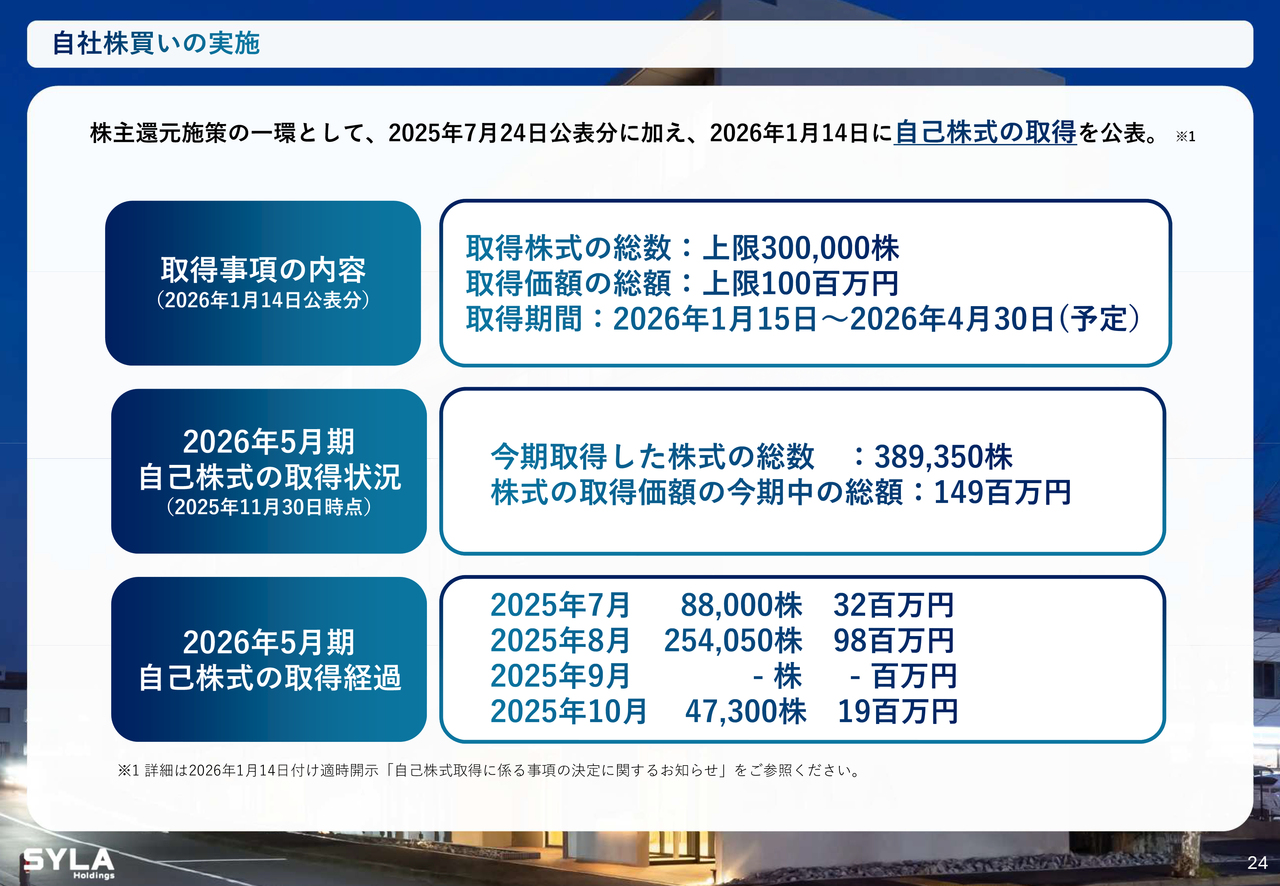Click the 389,350株 total shares figure
Image resolution: width=1280 pixels, height=886 pixels.
pyautogui.click(x=943, y=457)
